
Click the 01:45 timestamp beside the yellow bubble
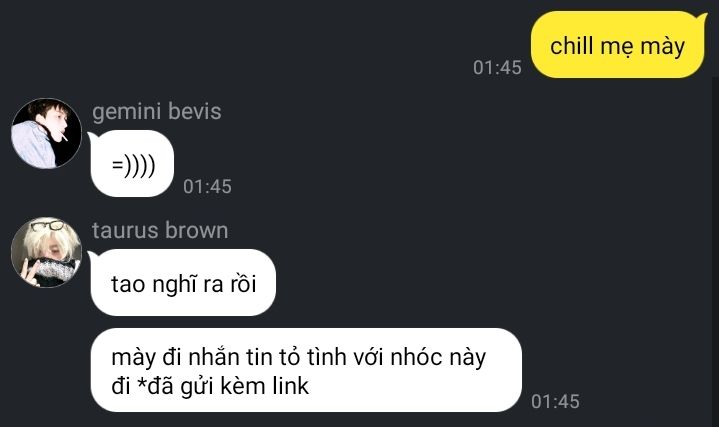pyautogui.click(x=498, y=67)
